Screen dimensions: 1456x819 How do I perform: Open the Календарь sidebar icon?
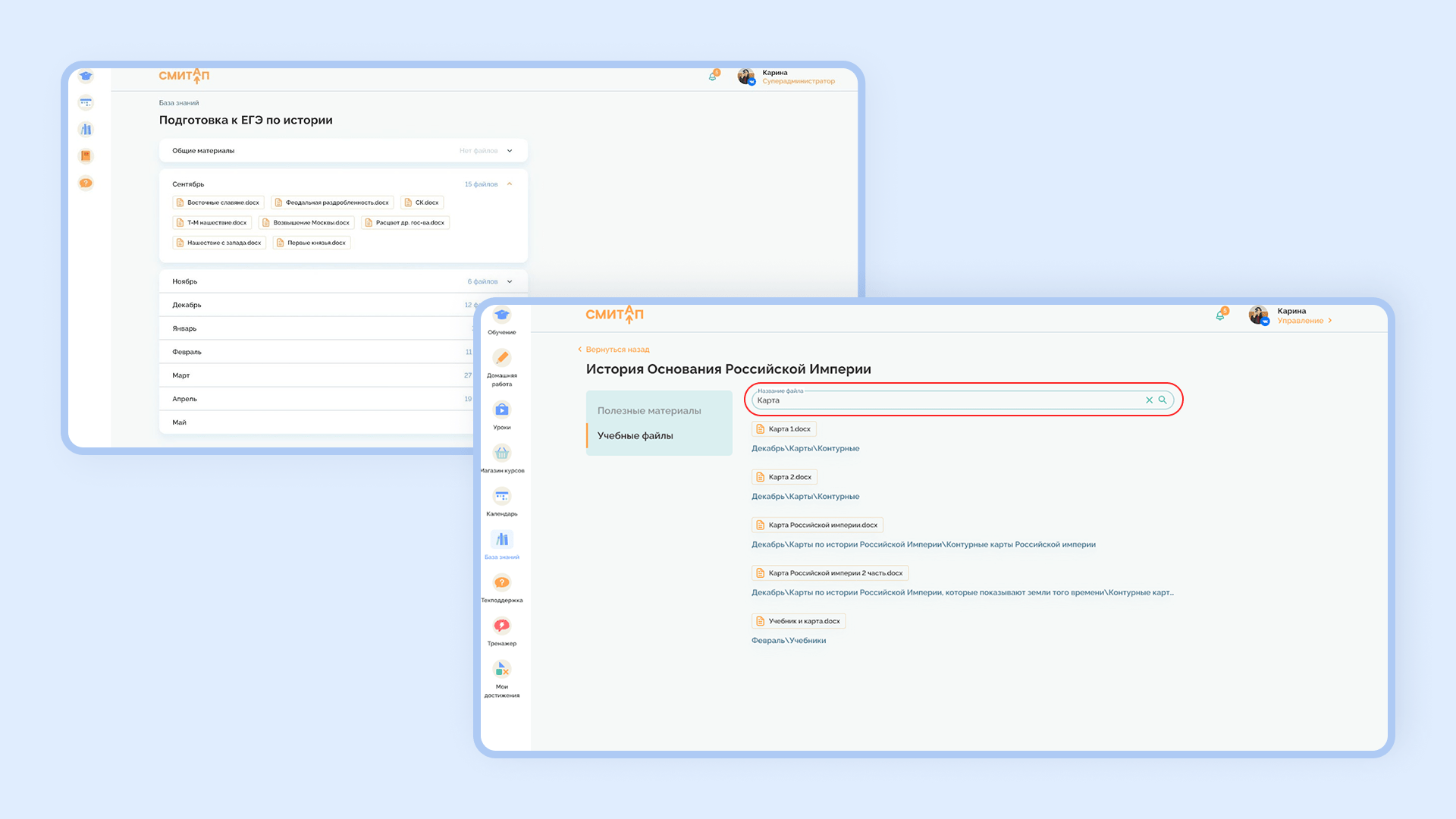pyautogui.click(x=502, y=497)
